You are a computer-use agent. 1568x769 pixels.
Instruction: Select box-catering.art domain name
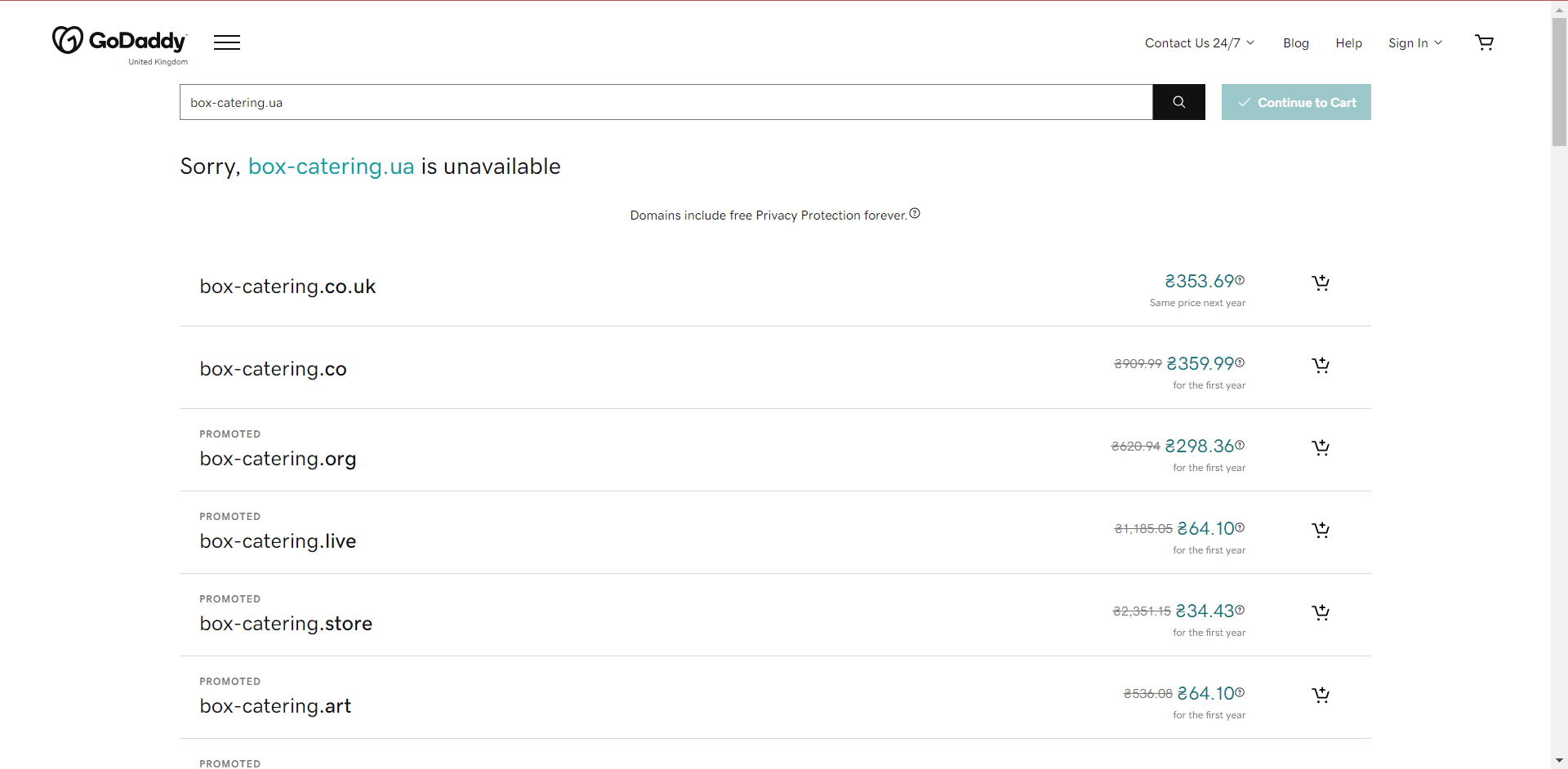click(x=275, y=706)
